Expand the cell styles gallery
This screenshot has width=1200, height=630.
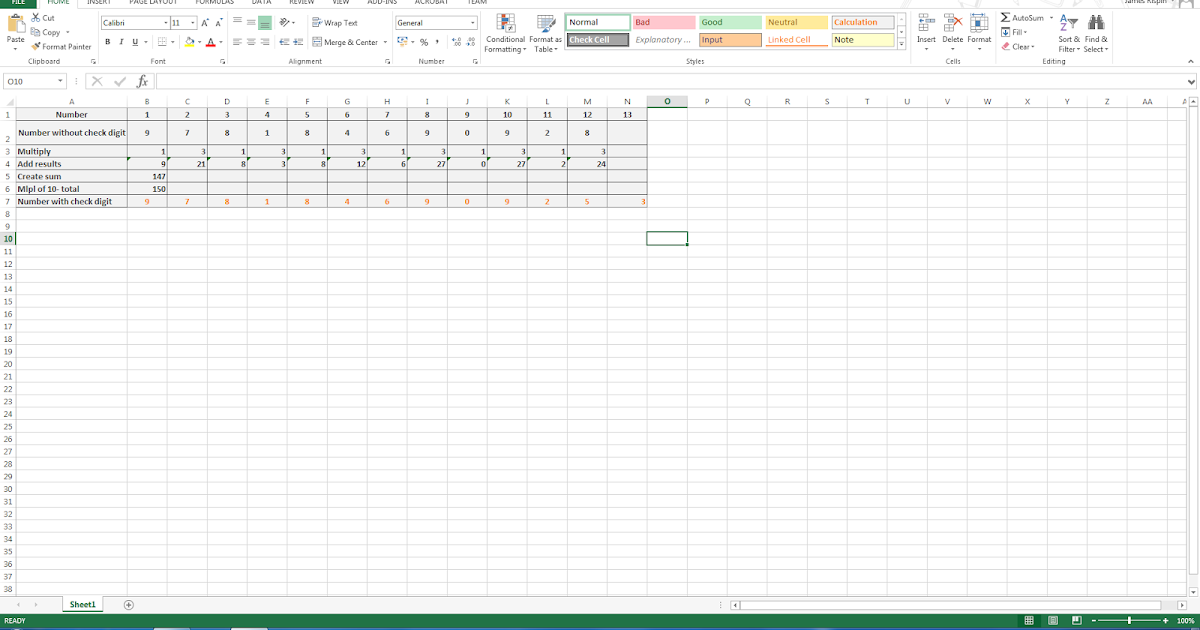[x=901, y=44]
